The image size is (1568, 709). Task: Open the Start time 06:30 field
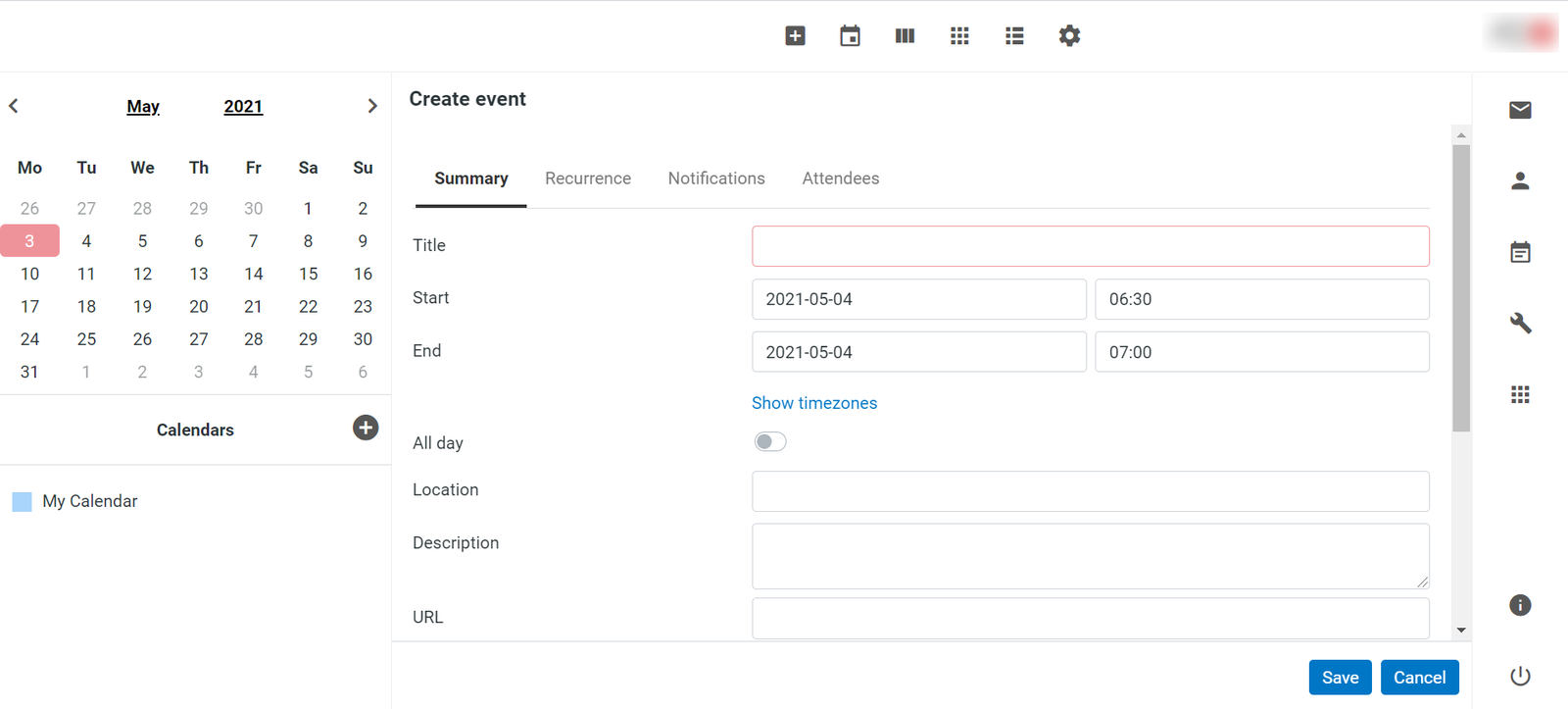1262,299
